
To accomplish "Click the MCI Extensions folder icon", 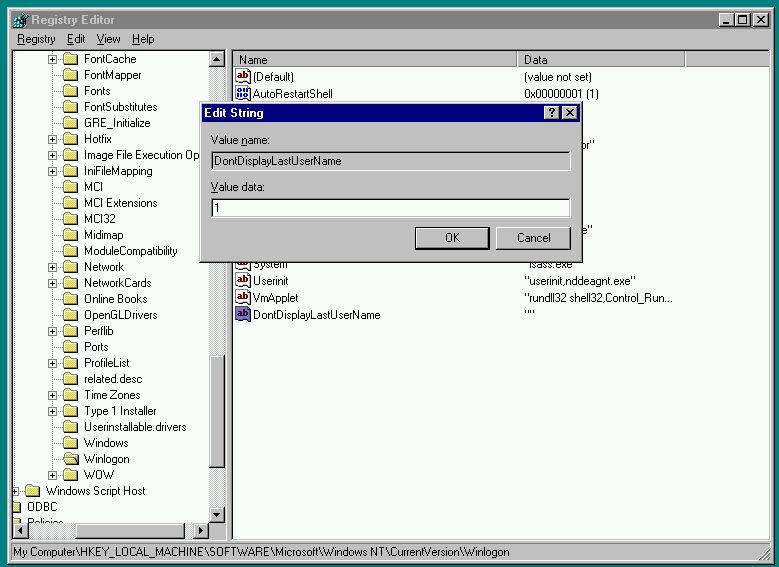I will point(71,203).
